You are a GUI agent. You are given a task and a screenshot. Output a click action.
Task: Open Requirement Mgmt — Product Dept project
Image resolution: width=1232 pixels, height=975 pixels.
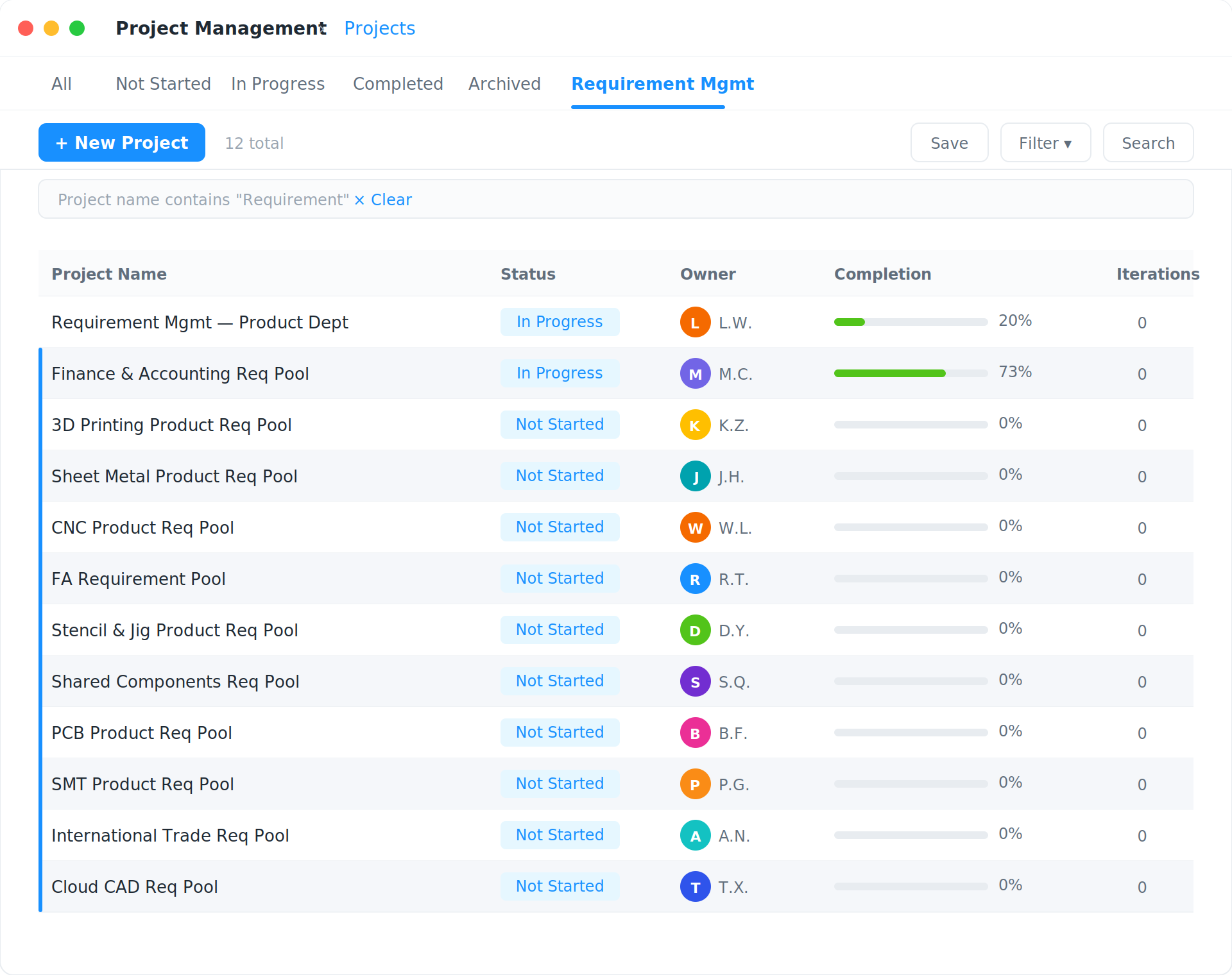(x=200, y=322)
